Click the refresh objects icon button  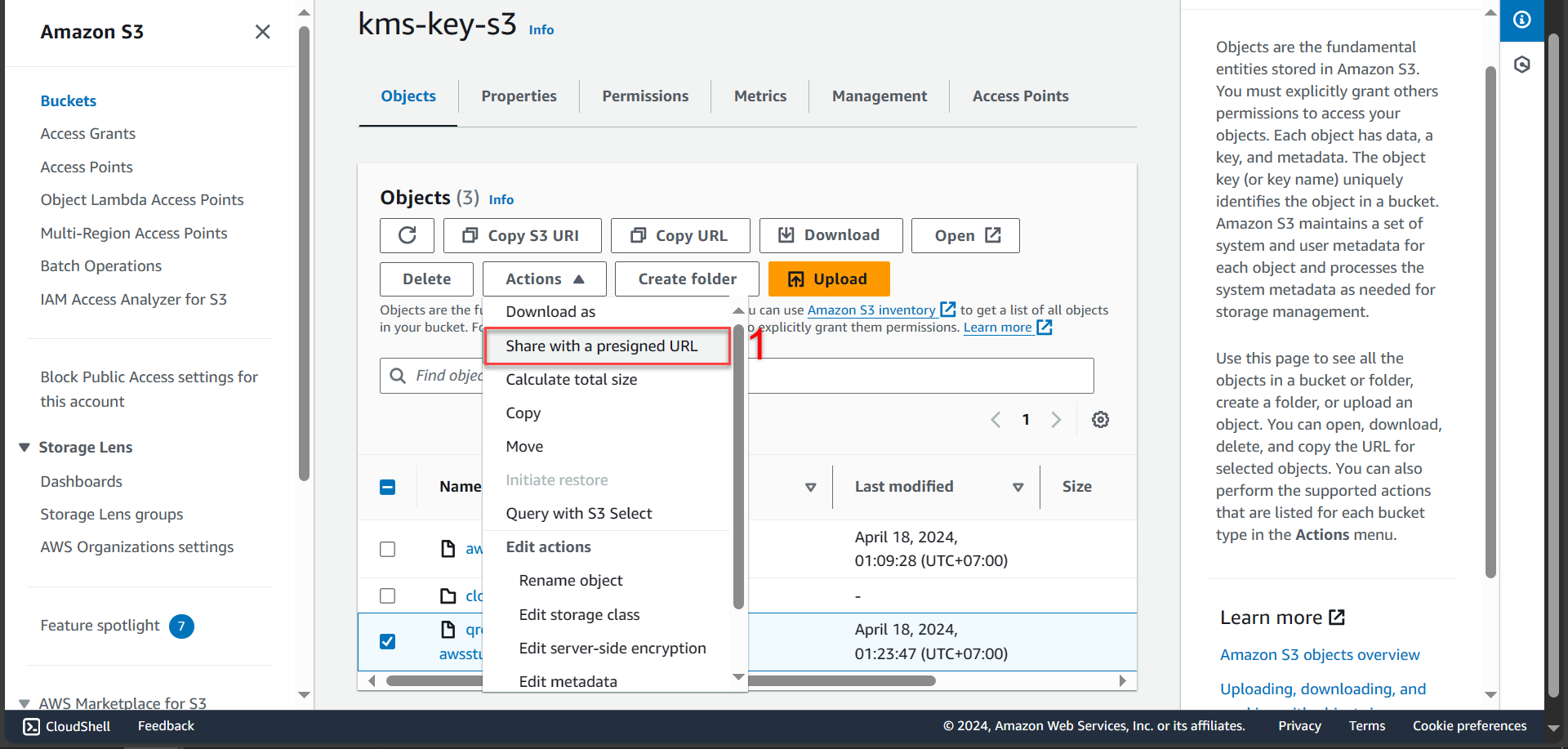pyautogui.click(x=407, y=235)
